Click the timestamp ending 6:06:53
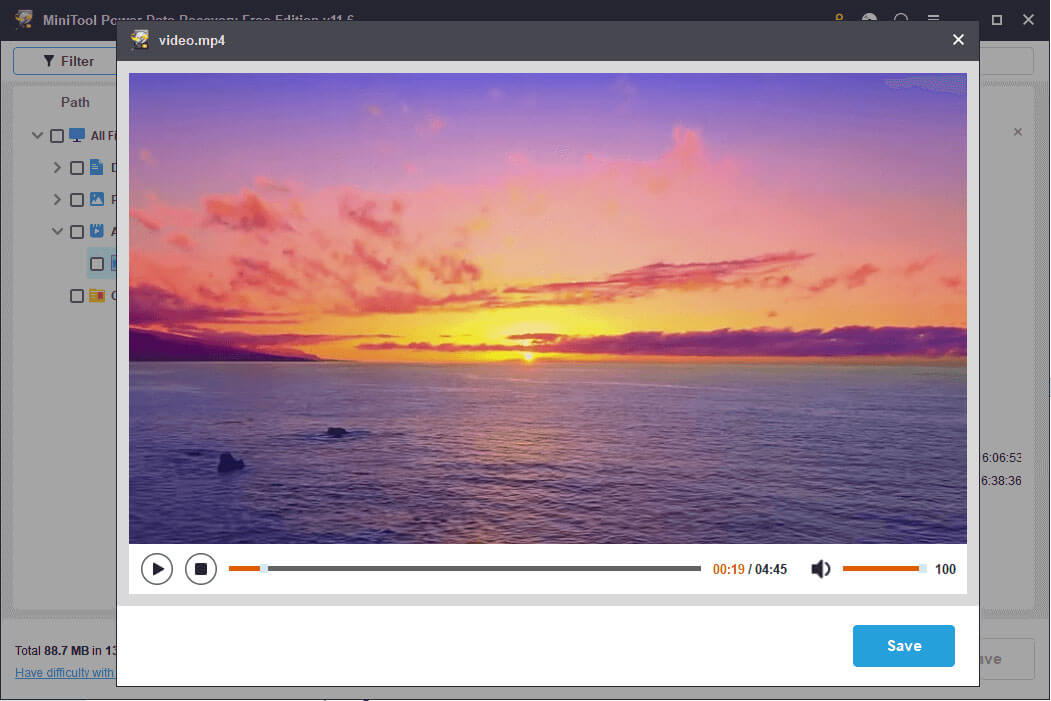This screenshot has height=701, width=1051. [x=1001, y=458]
